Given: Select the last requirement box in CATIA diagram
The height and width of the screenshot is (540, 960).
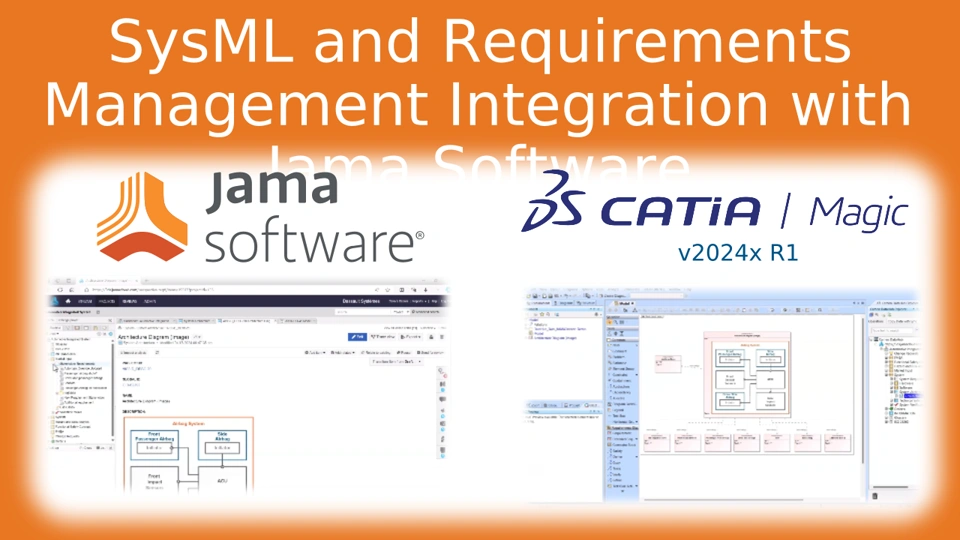Looking at the screenshot, I should point(838,443).
